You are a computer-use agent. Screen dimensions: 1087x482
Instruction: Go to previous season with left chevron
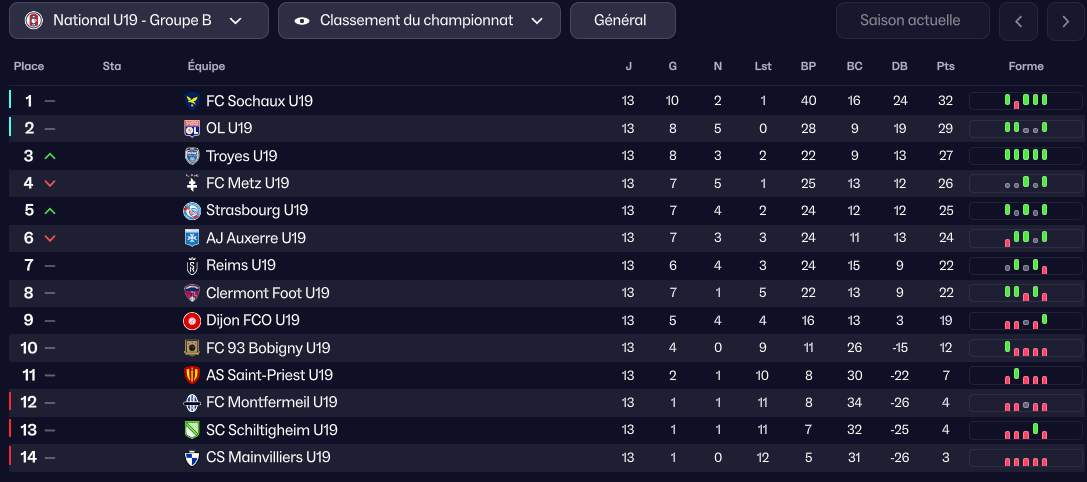point(1018,21)
